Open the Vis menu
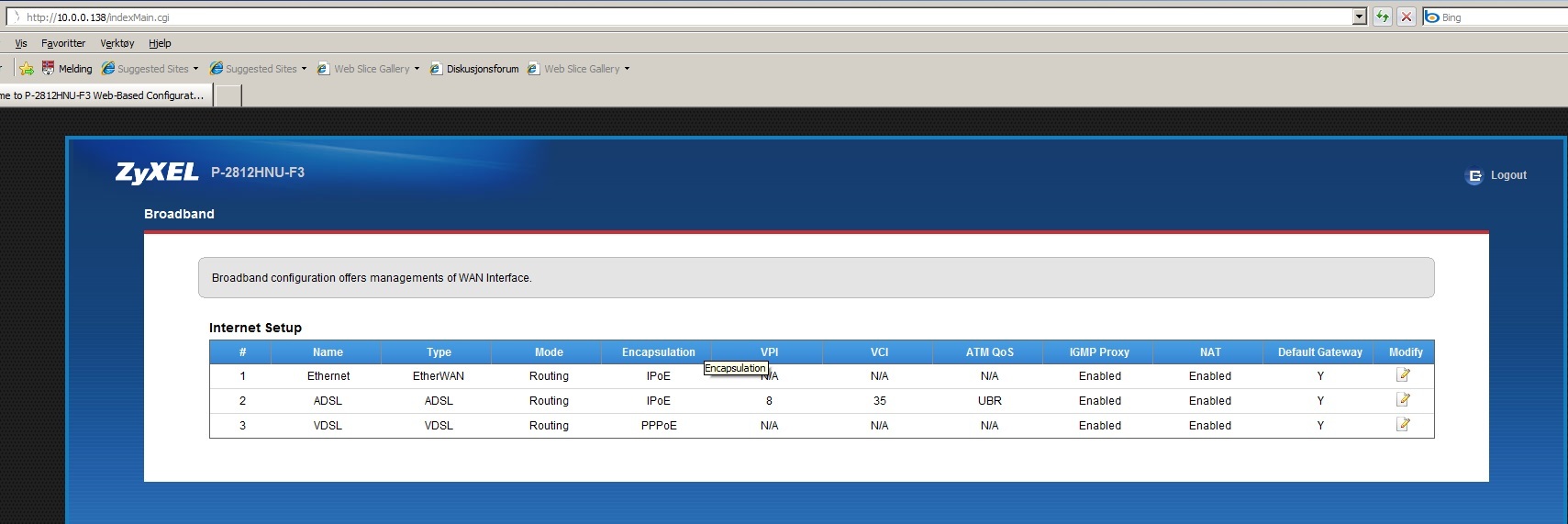The height and width of the screenshot is (524, 1568). pyautogui.click(x=21, y=43)
